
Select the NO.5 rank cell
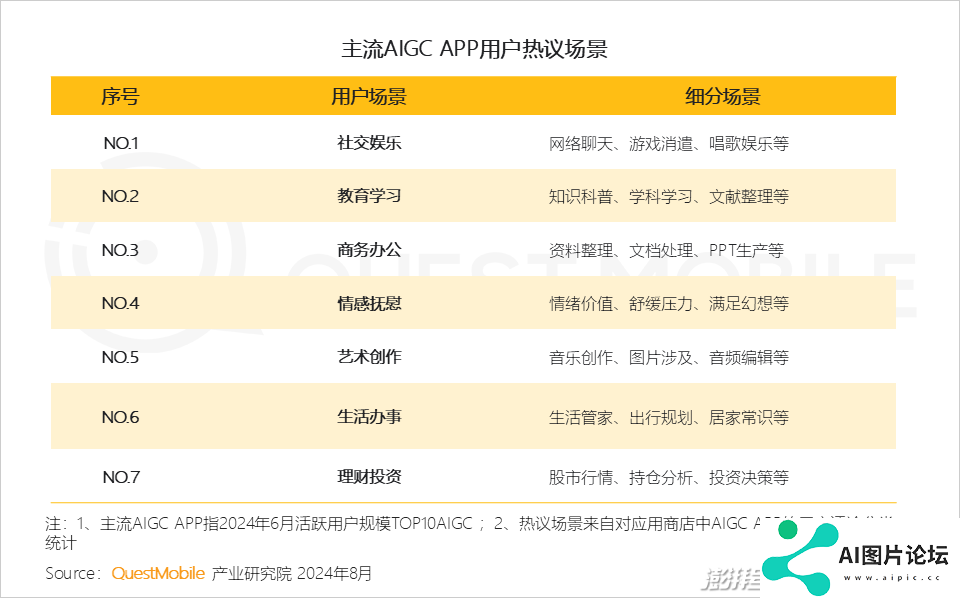tap(121, 357)
